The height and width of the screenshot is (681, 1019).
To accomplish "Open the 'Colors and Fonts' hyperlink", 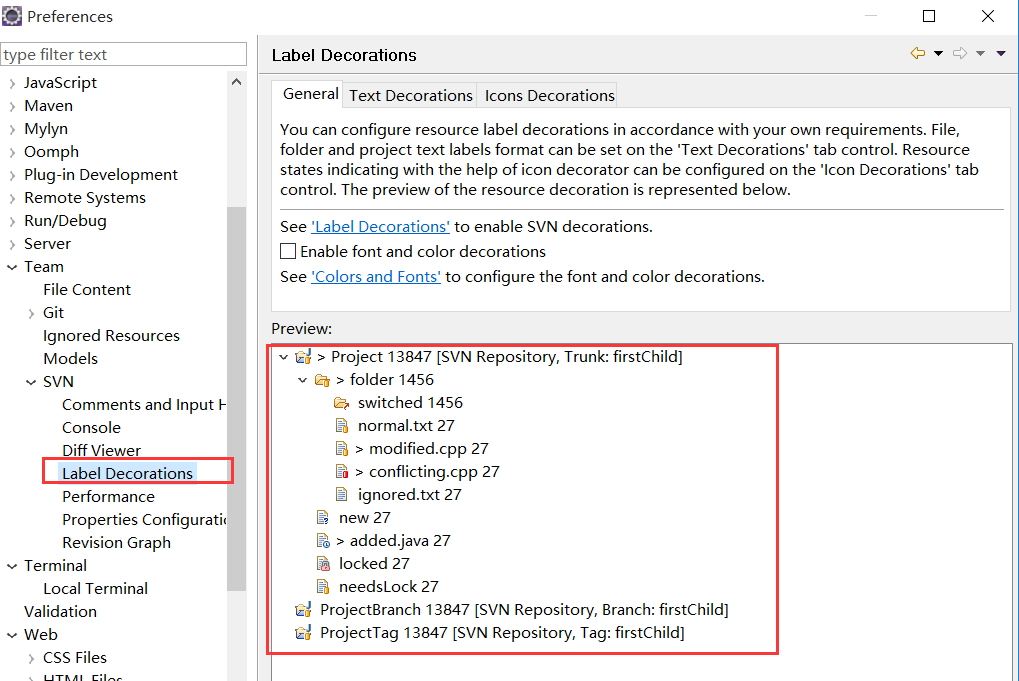I will [376, 277].
